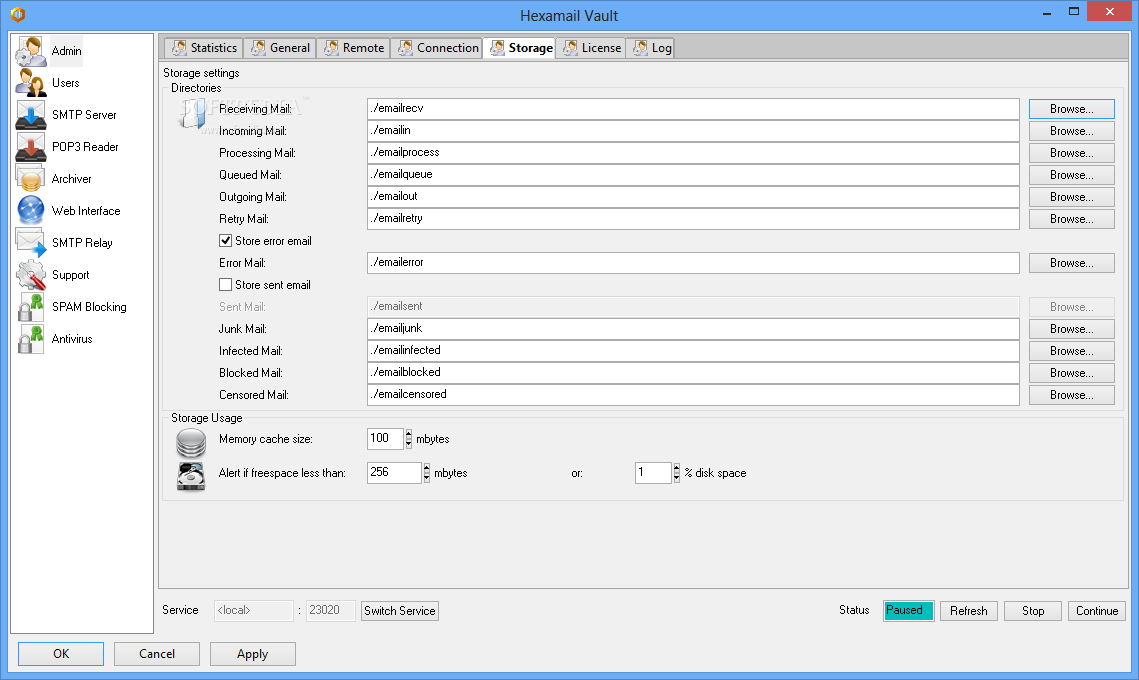Click the Hexamail Vault title bar icon

(18, 15)
